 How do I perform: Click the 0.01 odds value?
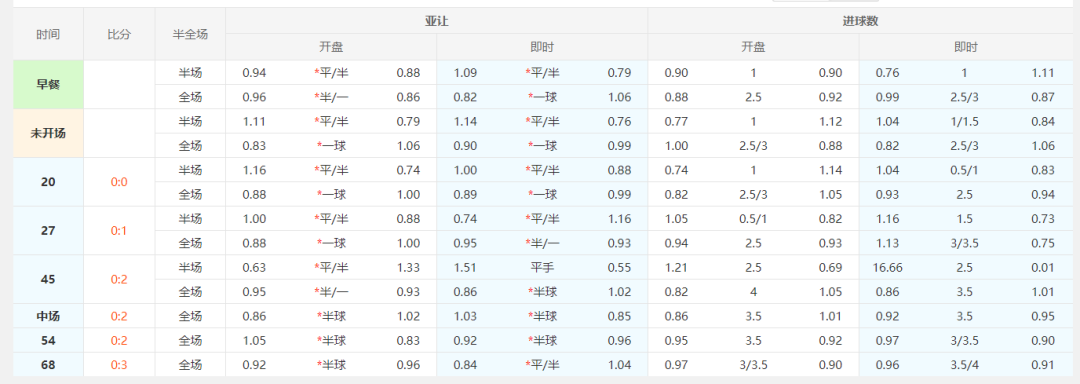pyautogui.click(x=1043, y=267)
